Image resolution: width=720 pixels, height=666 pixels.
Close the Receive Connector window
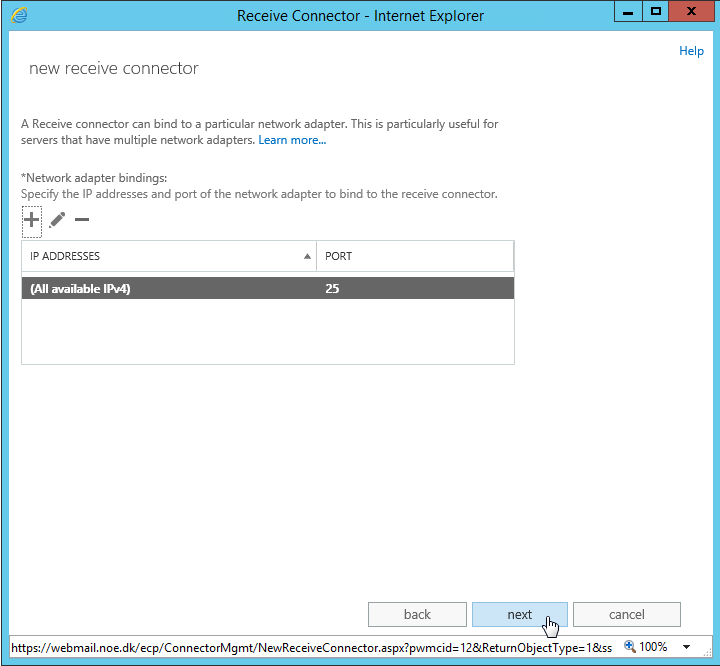click(x=691, y=11)
